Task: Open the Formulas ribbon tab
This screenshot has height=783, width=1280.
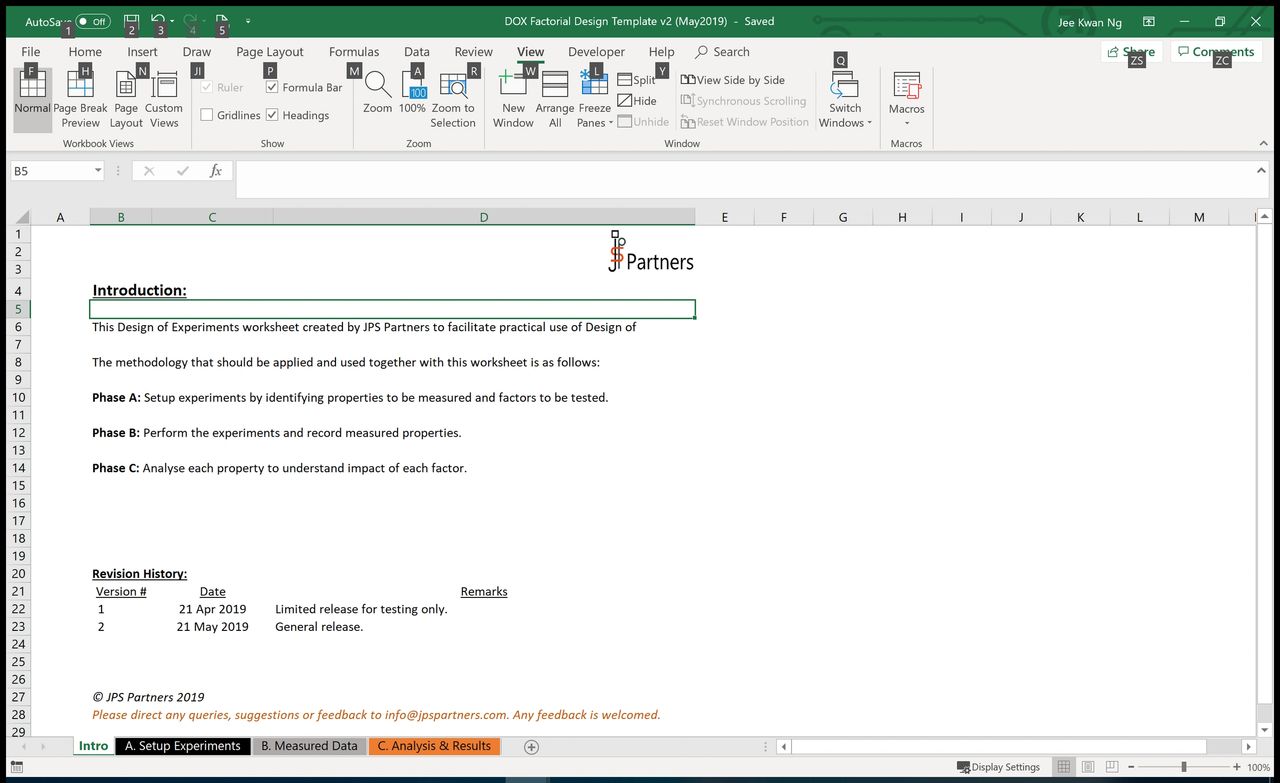Action: pyautogui.click(x=354, y=52)
